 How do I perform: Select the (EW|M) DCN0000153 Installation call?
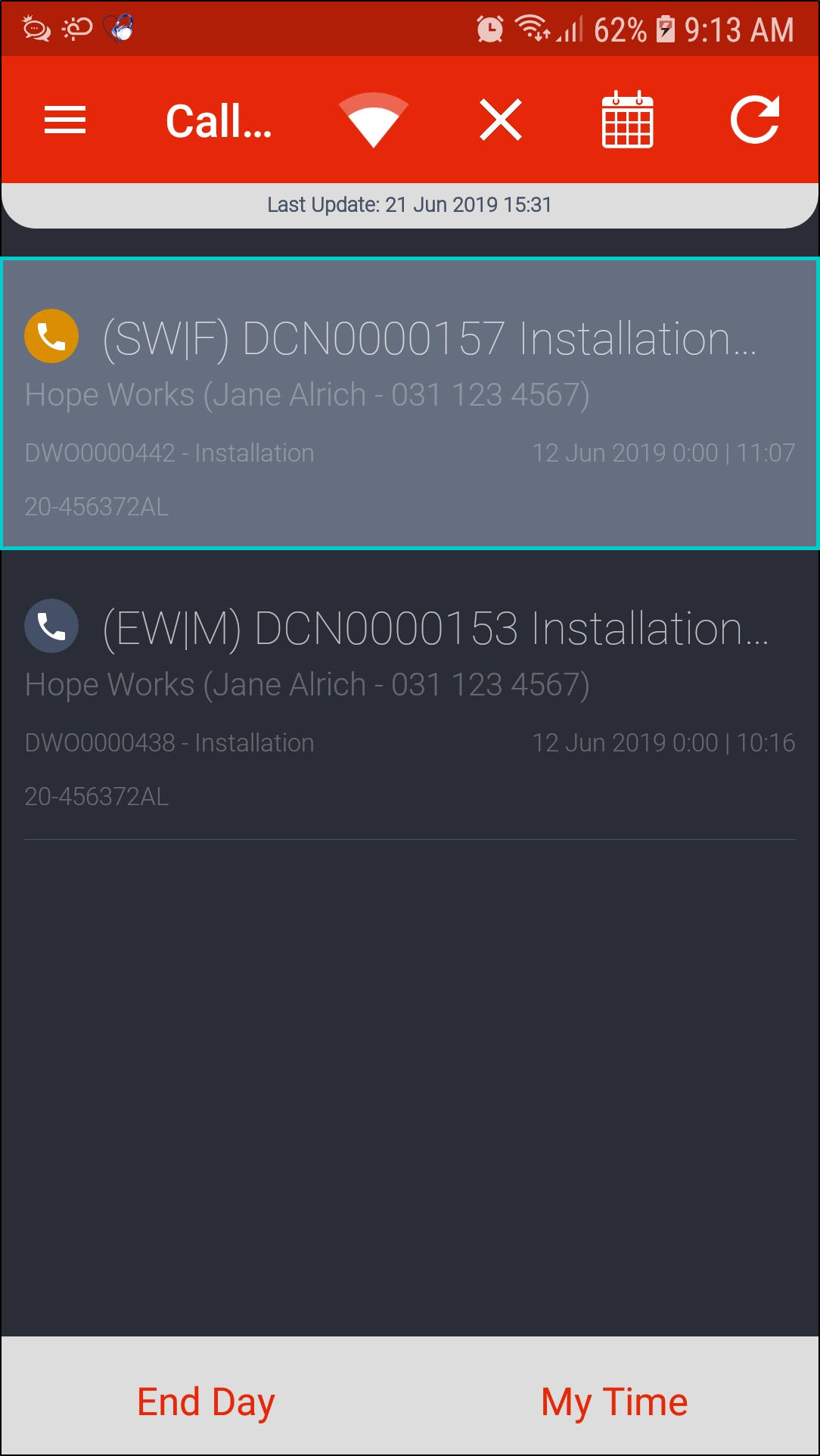tap(410, 695)
